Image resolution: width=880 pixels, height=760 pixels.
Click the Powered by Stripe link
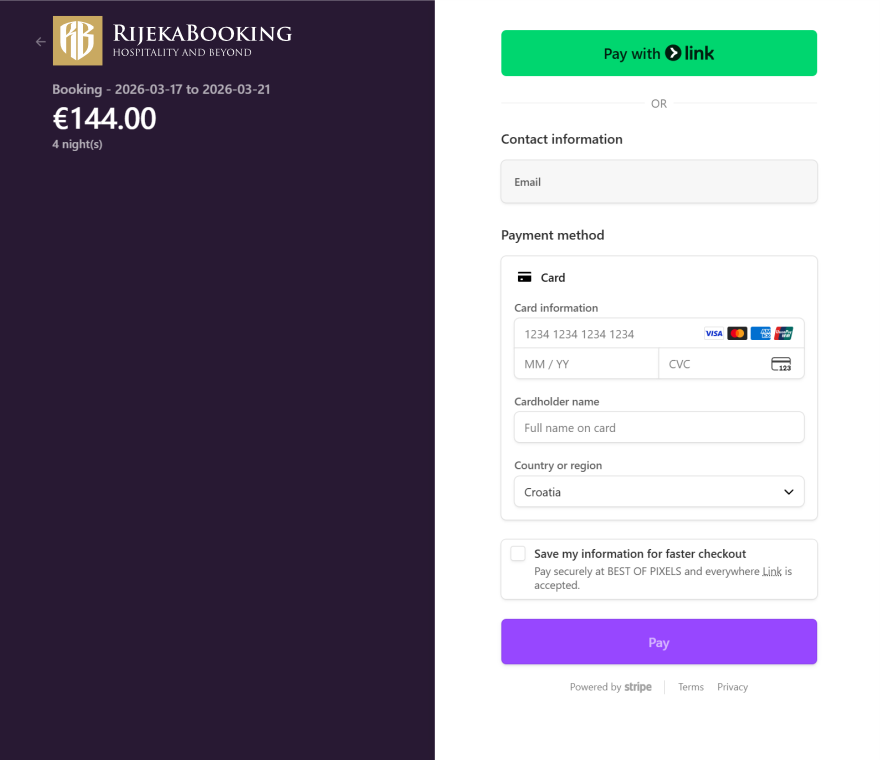[610, 687]
